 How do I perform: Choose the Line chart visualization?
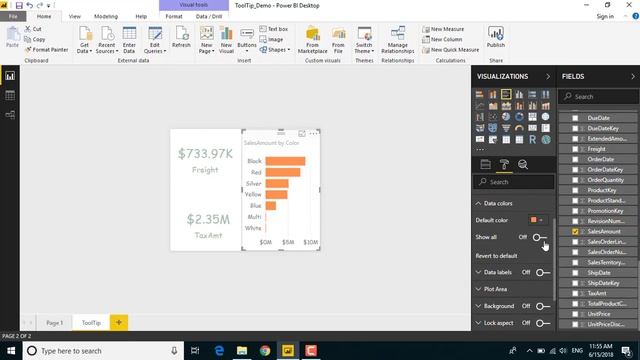480,106
